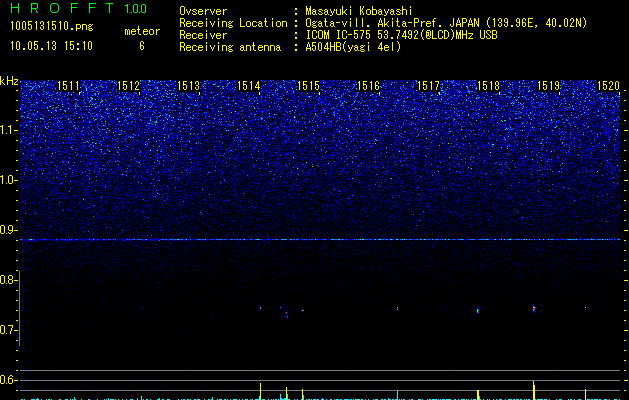The width and height of the screenshot is (629, 400).
Task: Click the observer name Masayuki Kobayashi
Action: tap(359, 11)
